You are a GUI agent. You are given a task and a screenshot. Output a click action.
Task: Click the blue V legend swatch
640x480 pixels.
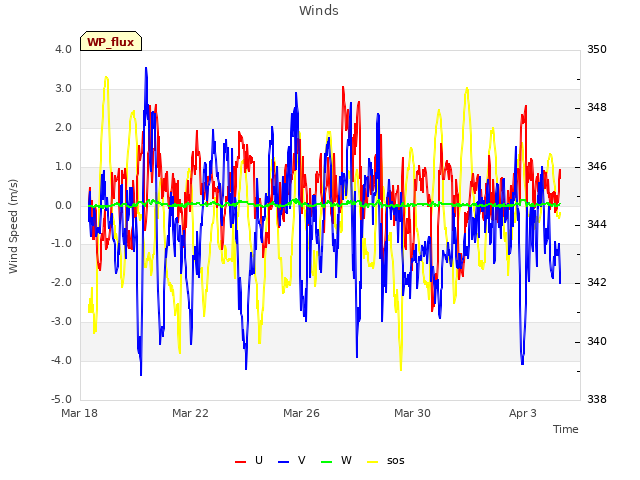click(283, 462)
